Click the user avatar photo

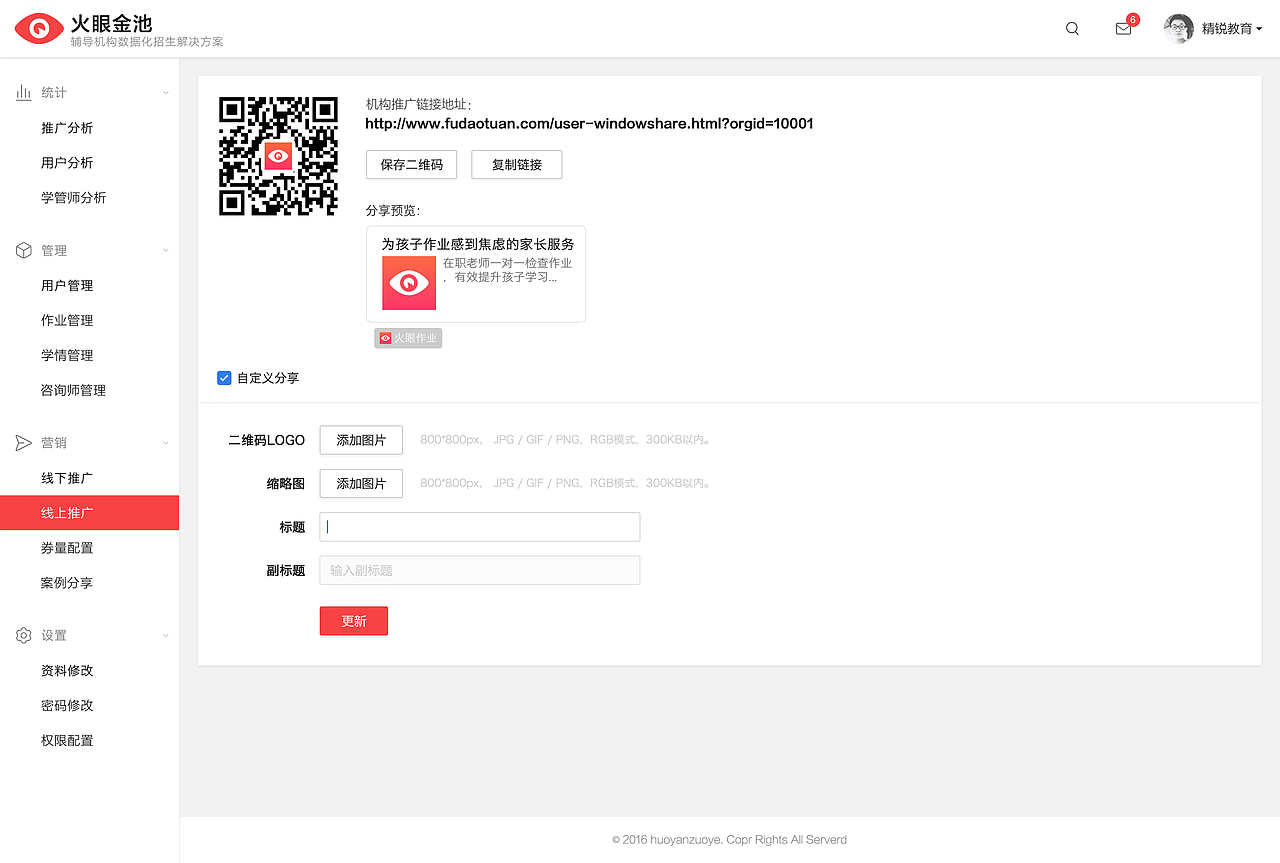point(1179,29)
